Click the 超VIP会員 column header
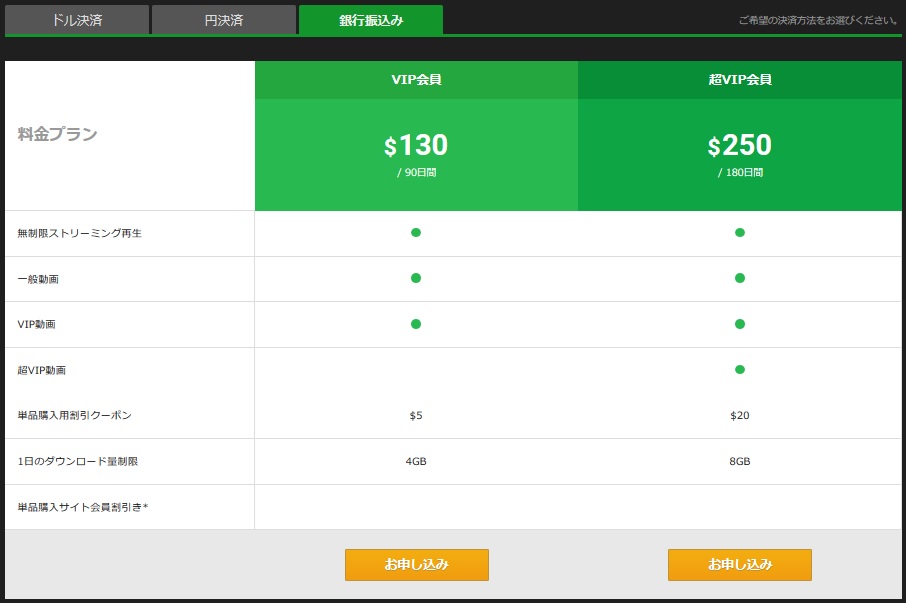The height and width of the screenshot is (603, 906). [x=740, y=80]
